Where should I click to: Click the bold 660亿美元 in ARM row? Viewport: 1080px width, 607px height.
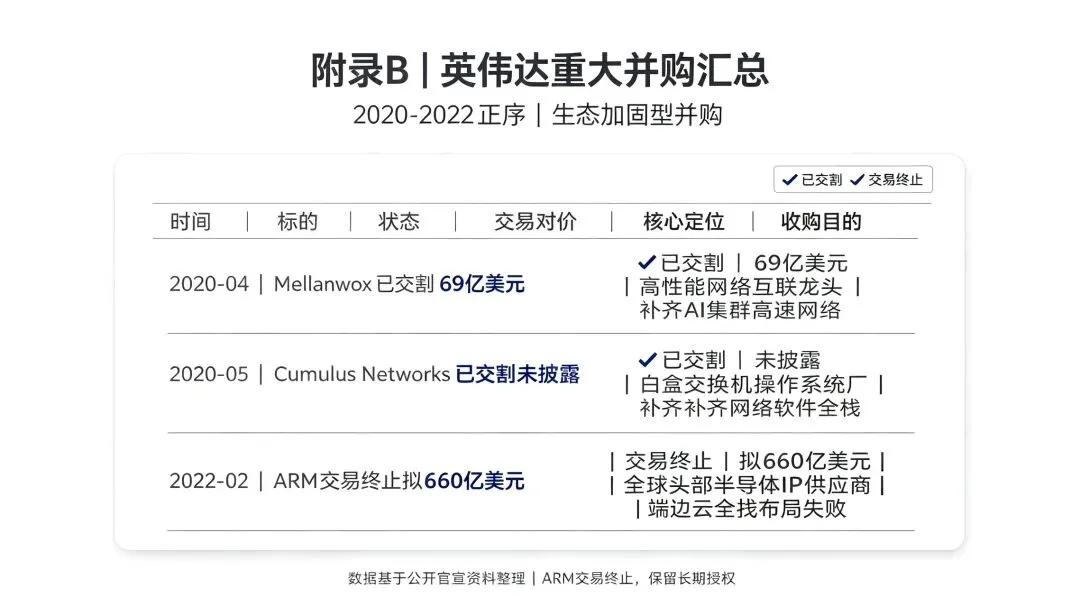(x=475, y=481)
